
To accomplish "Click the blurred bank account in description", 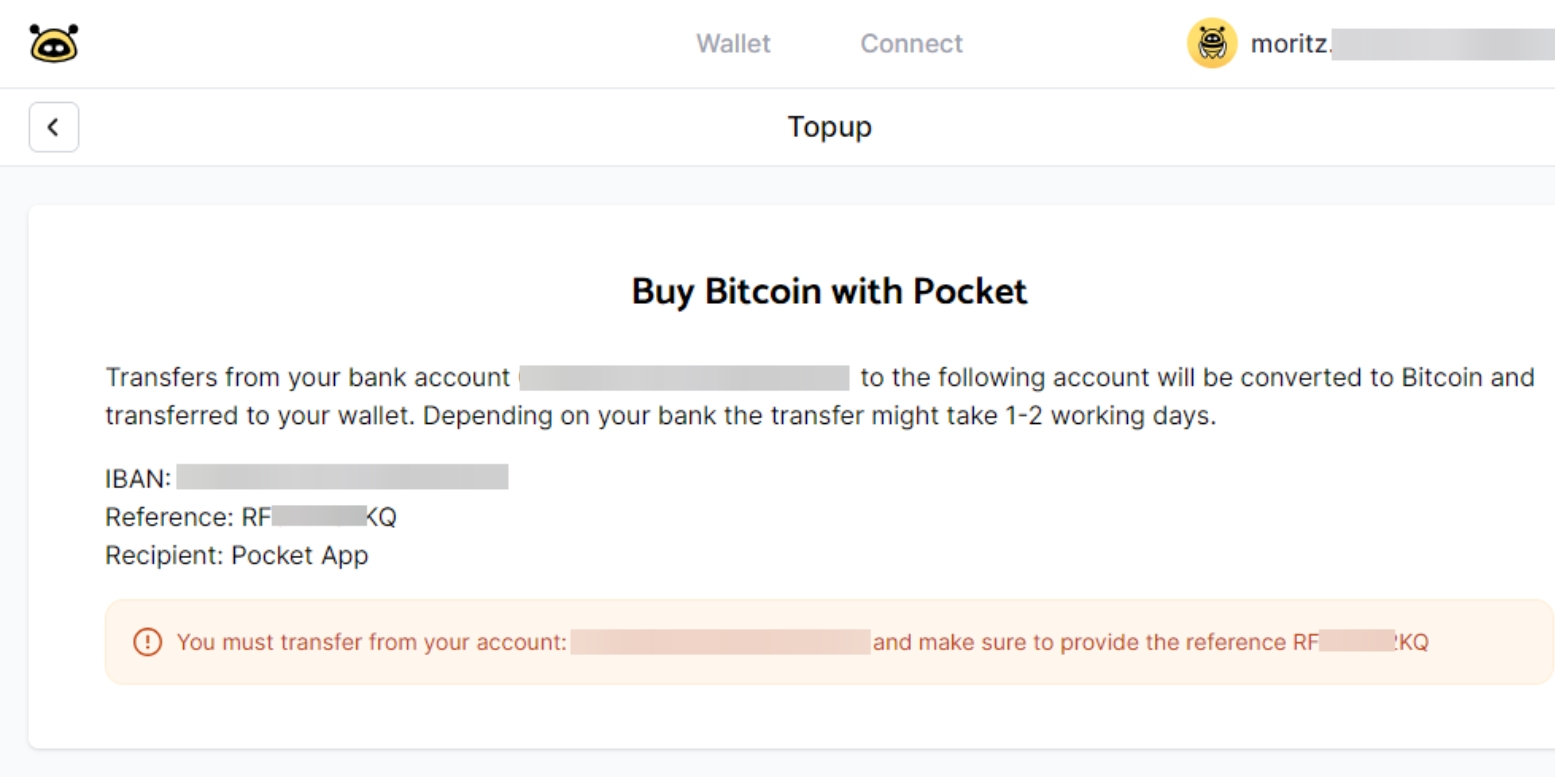I will click(684, 378).
